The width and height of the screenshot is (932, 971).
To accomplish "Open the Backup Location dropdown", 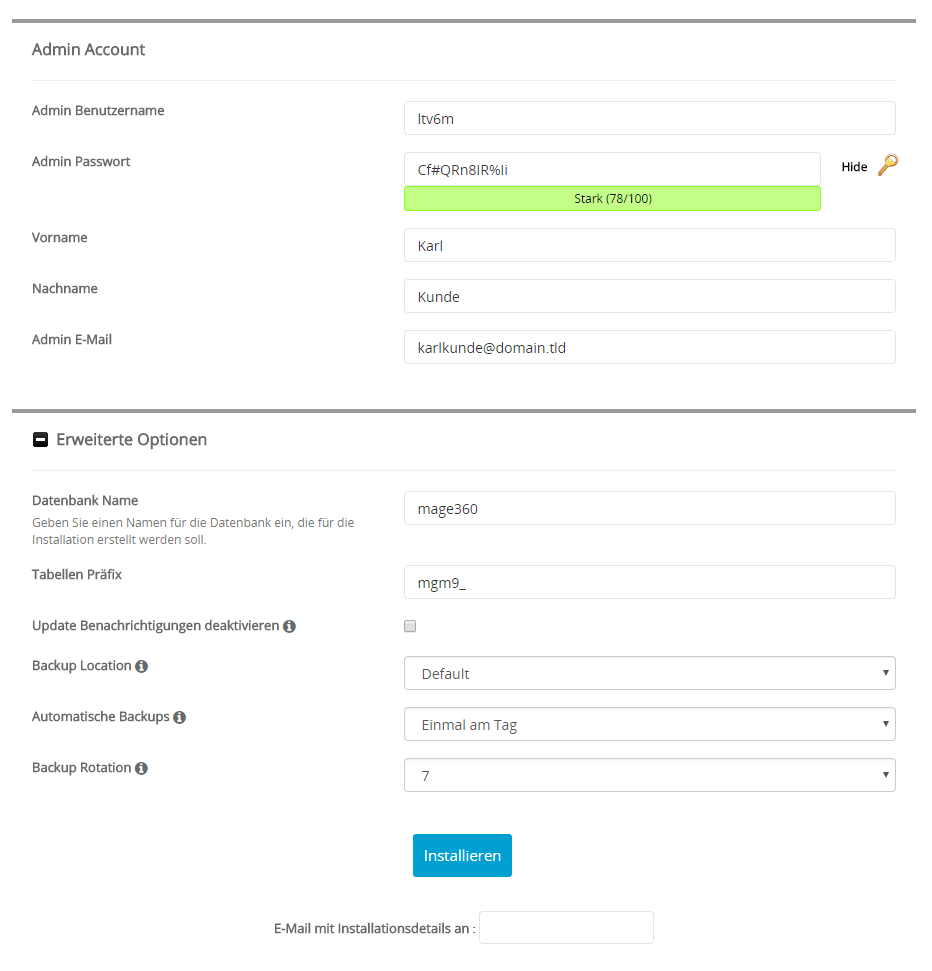I will click(650, 673).
